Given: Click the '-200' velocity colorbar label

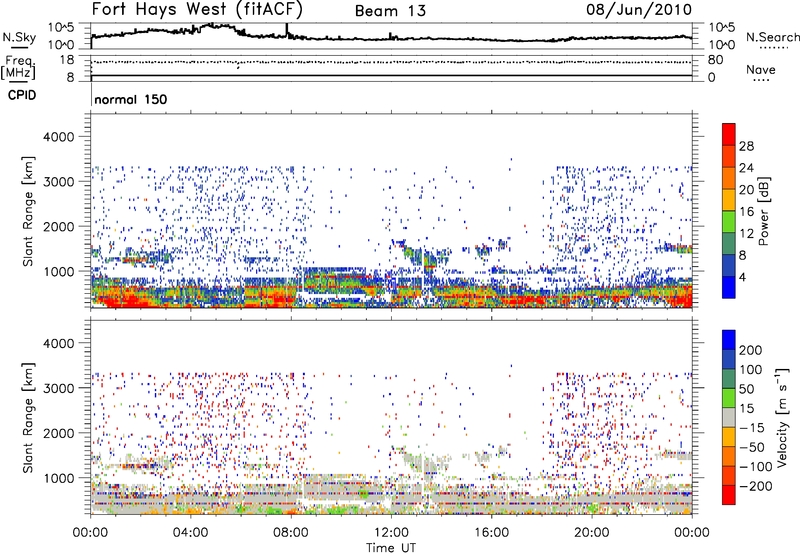Looking at the screenshot, I should tap(756, 486).
